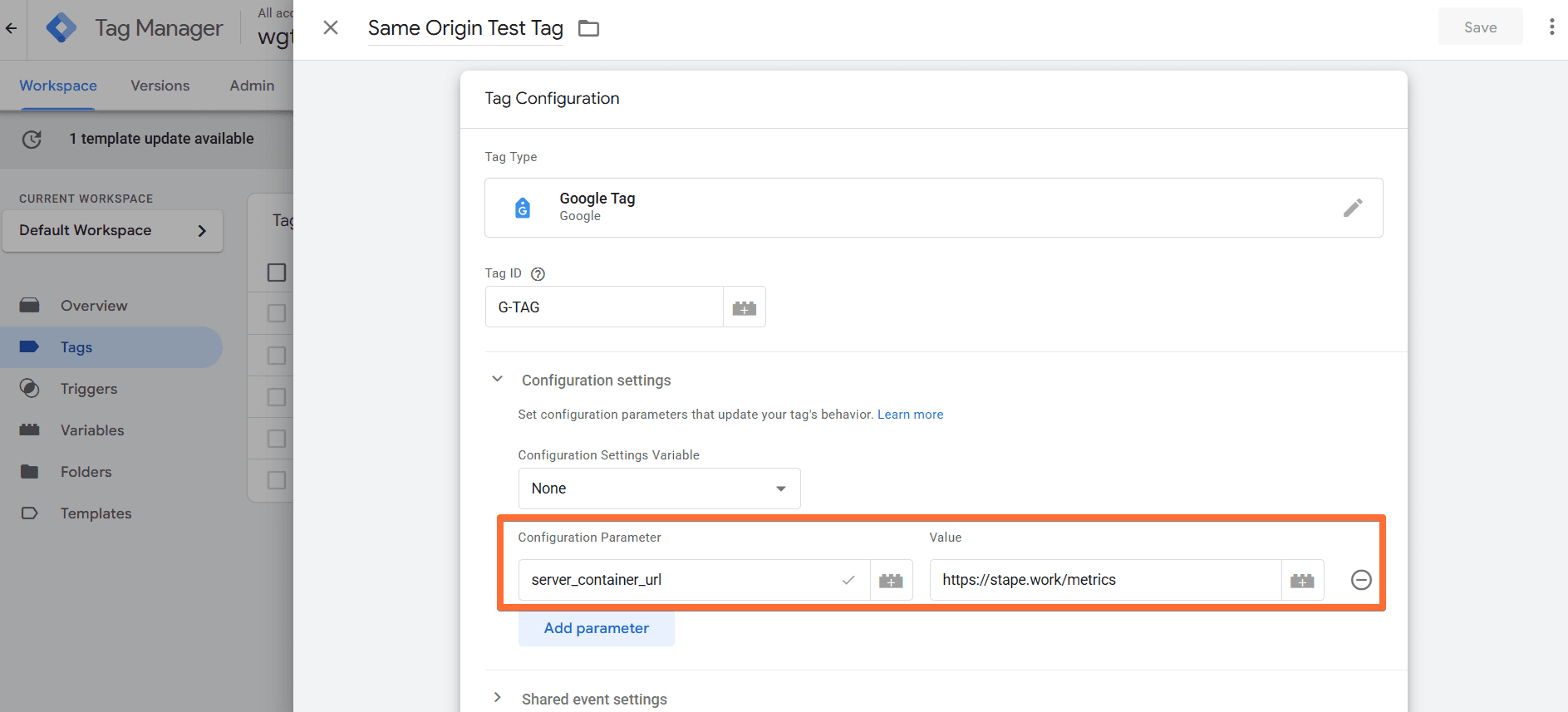
Task: Remove the server_container_url parameter row
Action: [x=1360, y=580]
